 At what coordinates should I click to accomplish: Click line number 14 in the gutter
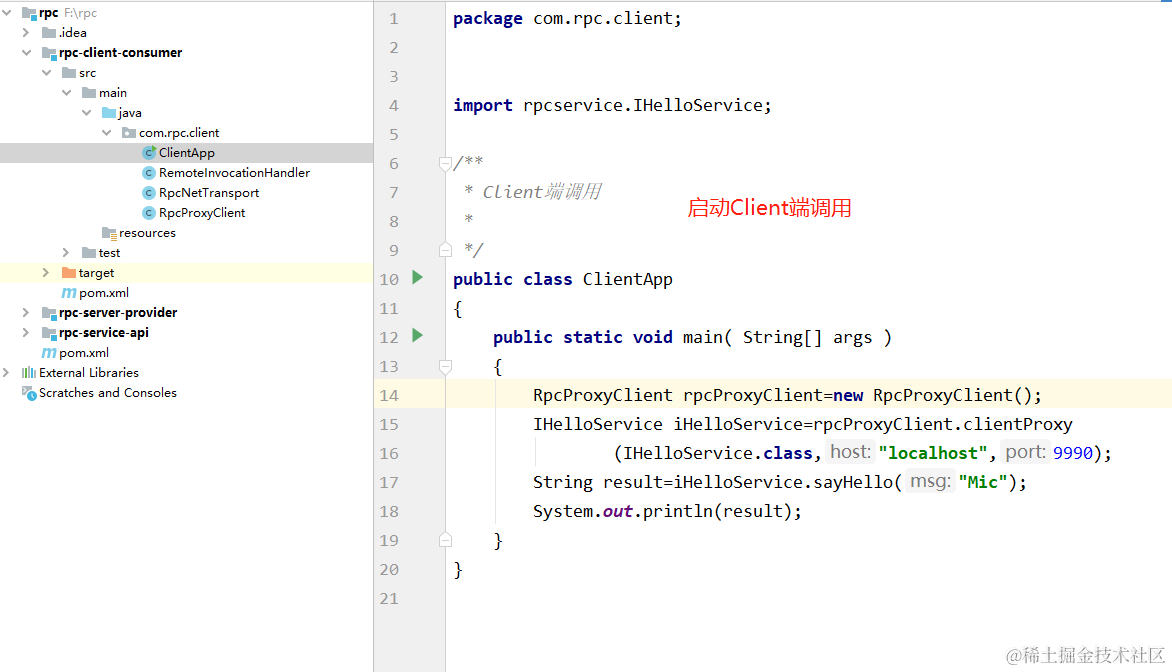click(389, 395)
